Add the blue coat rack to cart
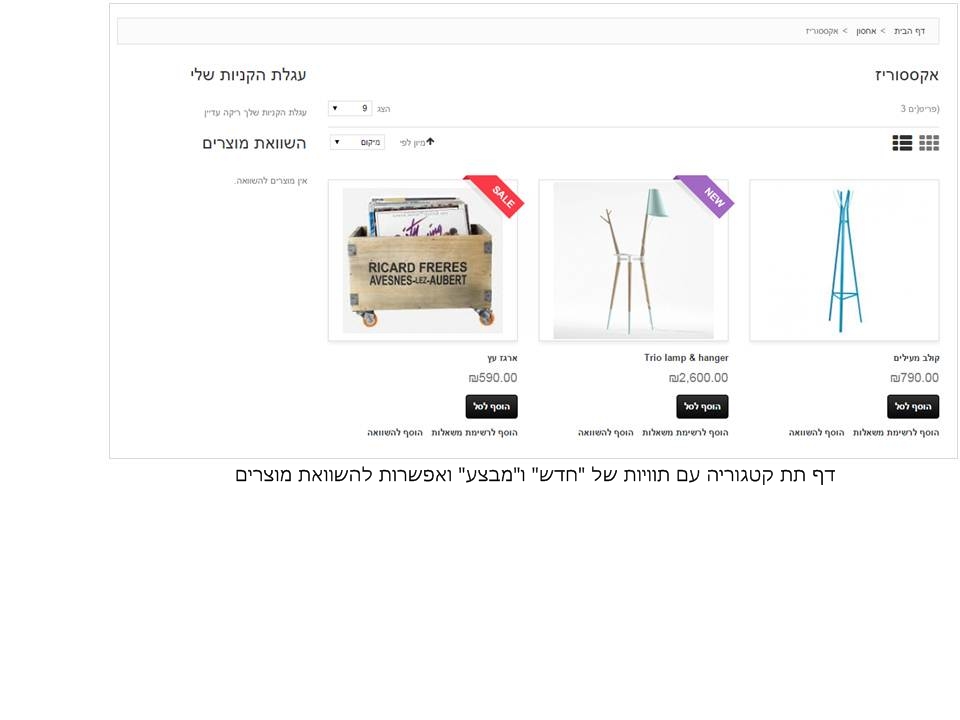 [913, 407]
